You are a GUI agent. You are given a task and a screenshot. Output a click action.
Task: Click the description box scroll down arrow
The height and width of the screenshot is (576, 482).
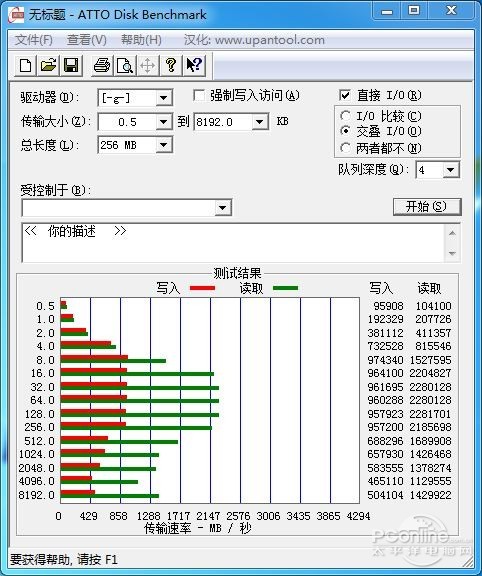(452, 253)
